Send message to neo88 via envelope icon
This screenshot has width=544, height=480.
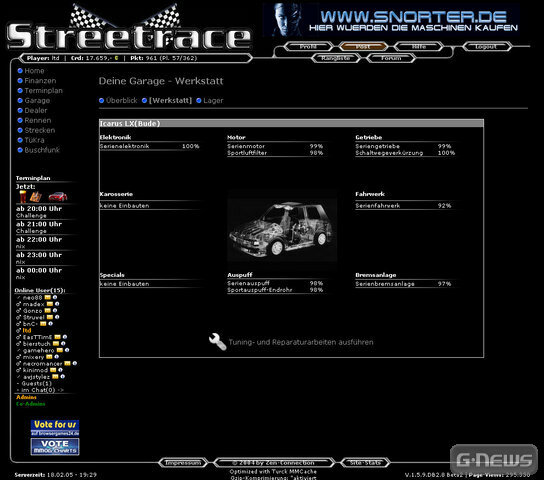[x=48, y=297]
